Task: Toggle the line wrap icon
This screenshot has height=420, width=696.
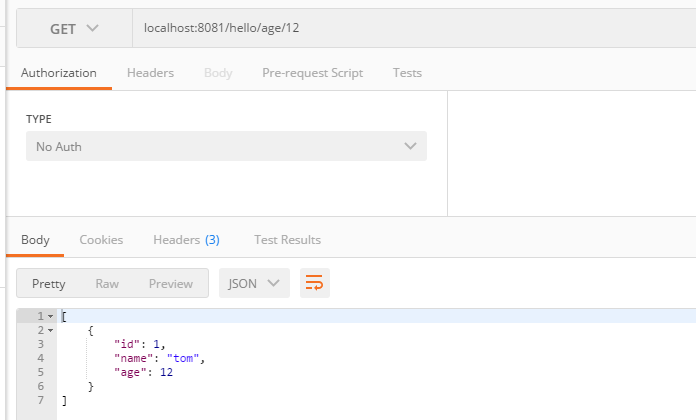Action: pos(315,283)
